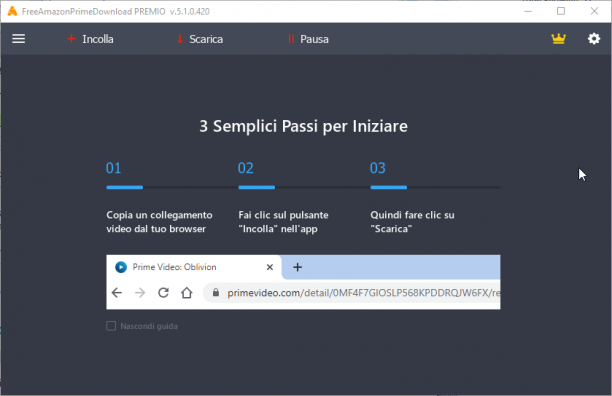Click the "3 Semplici Passi per Iniziare" heading
This screenshot has width=612, height=396.
pyautogui.click(x=303, y=126)
